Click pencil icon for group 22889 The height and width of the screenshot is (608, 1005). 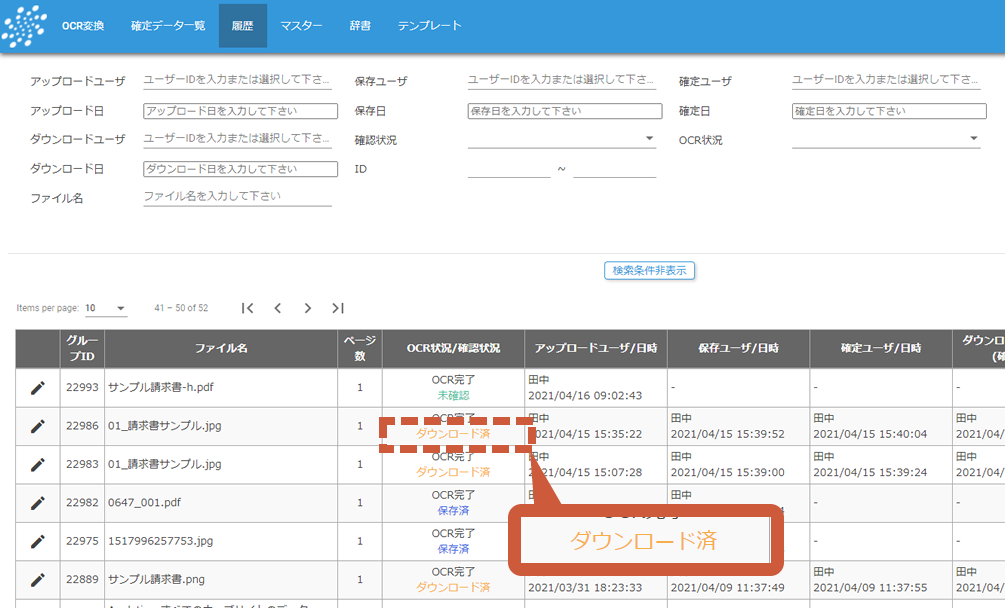38,579
